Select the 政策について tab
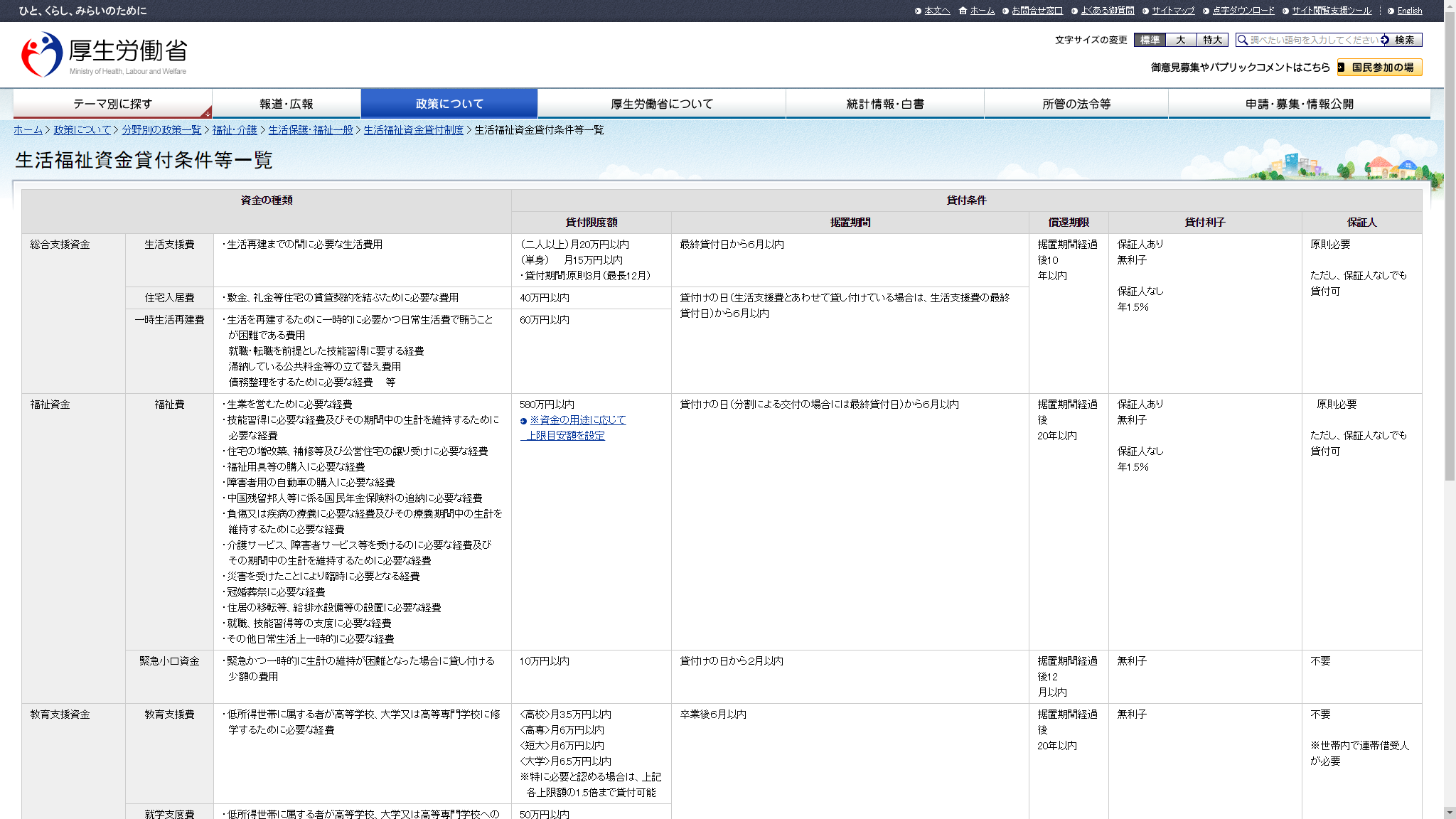The height and width of the screenshot is (819, 1456). [x=449, y=104]
